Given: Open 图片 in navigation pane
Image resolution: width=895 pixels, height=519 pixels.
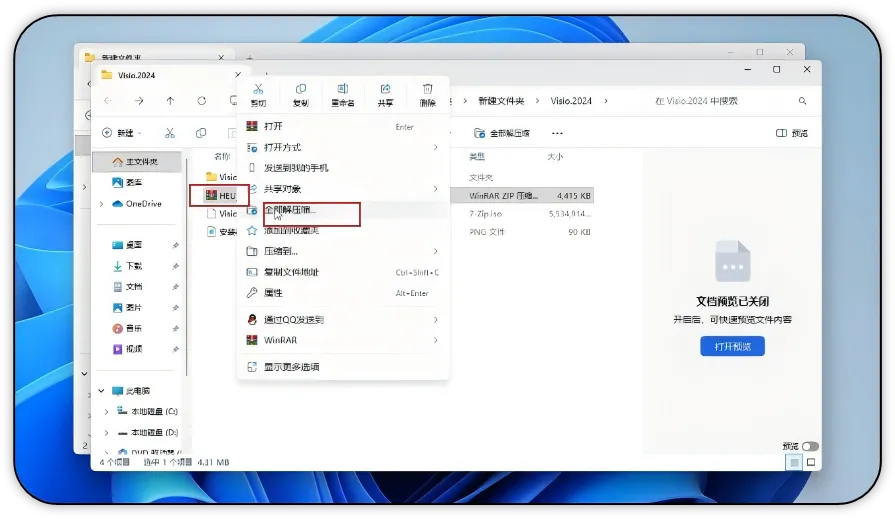Looking at the screenshot, I should (x=134, y=308).
